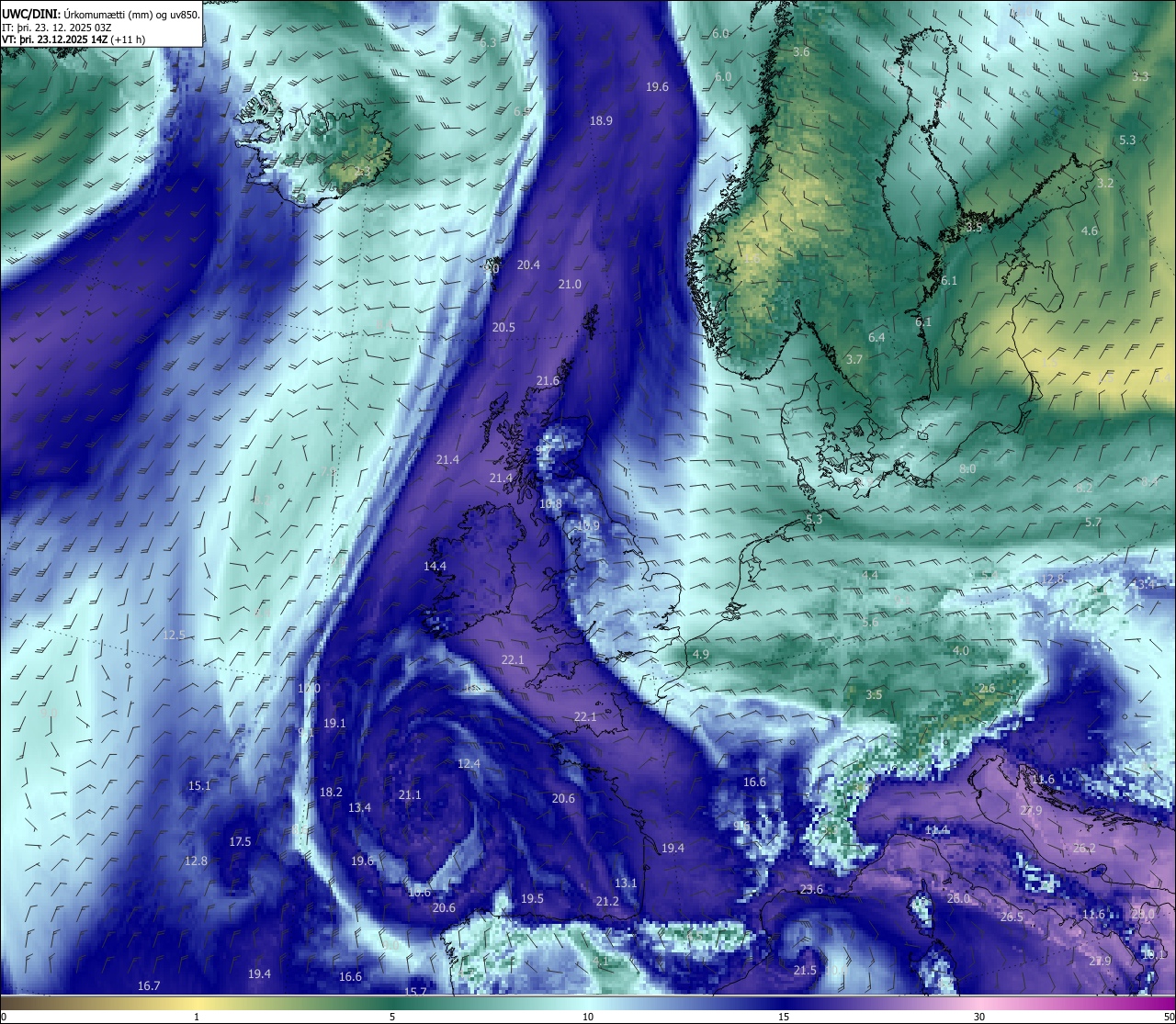Click the map value '21.5'
The width and height of the screenshot is (1176, 1024).
(x=805, y=971)
